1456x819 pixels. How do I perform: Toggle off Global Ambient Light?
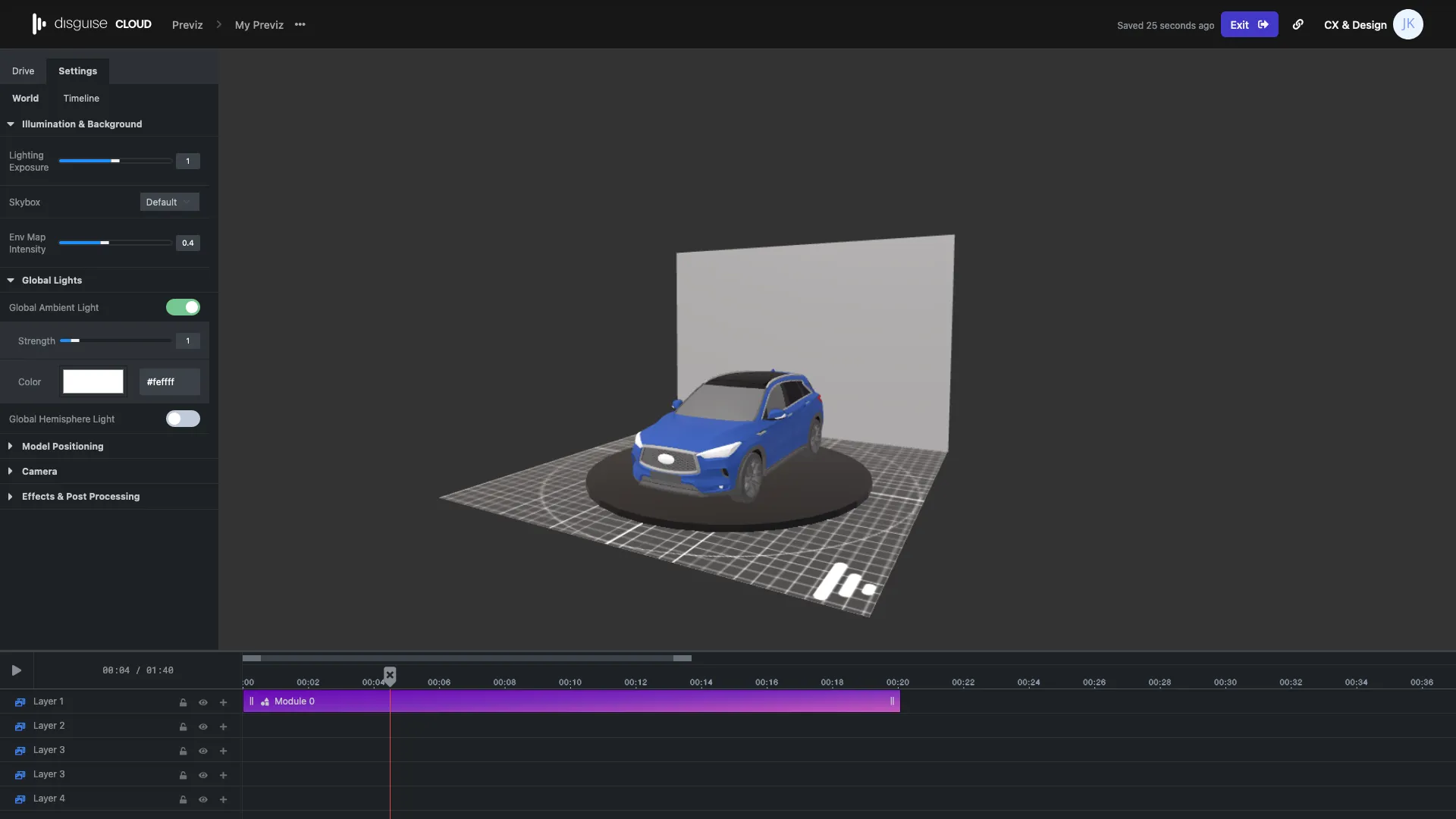183,307
